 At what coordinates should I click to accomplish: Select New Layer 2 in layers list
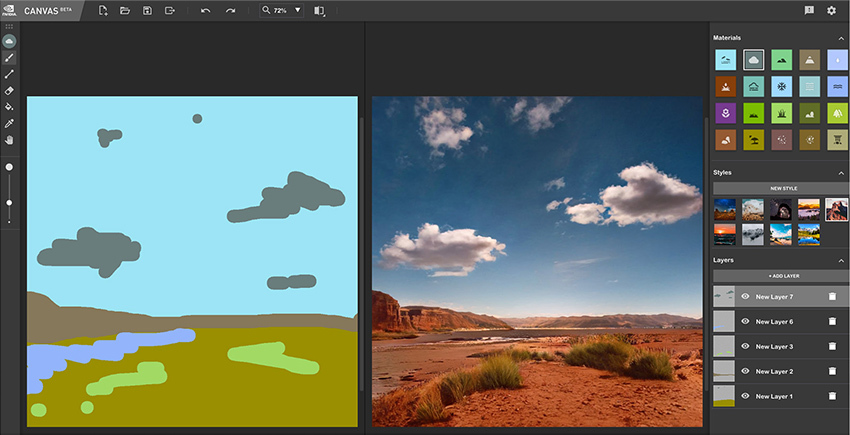(775, 372)
